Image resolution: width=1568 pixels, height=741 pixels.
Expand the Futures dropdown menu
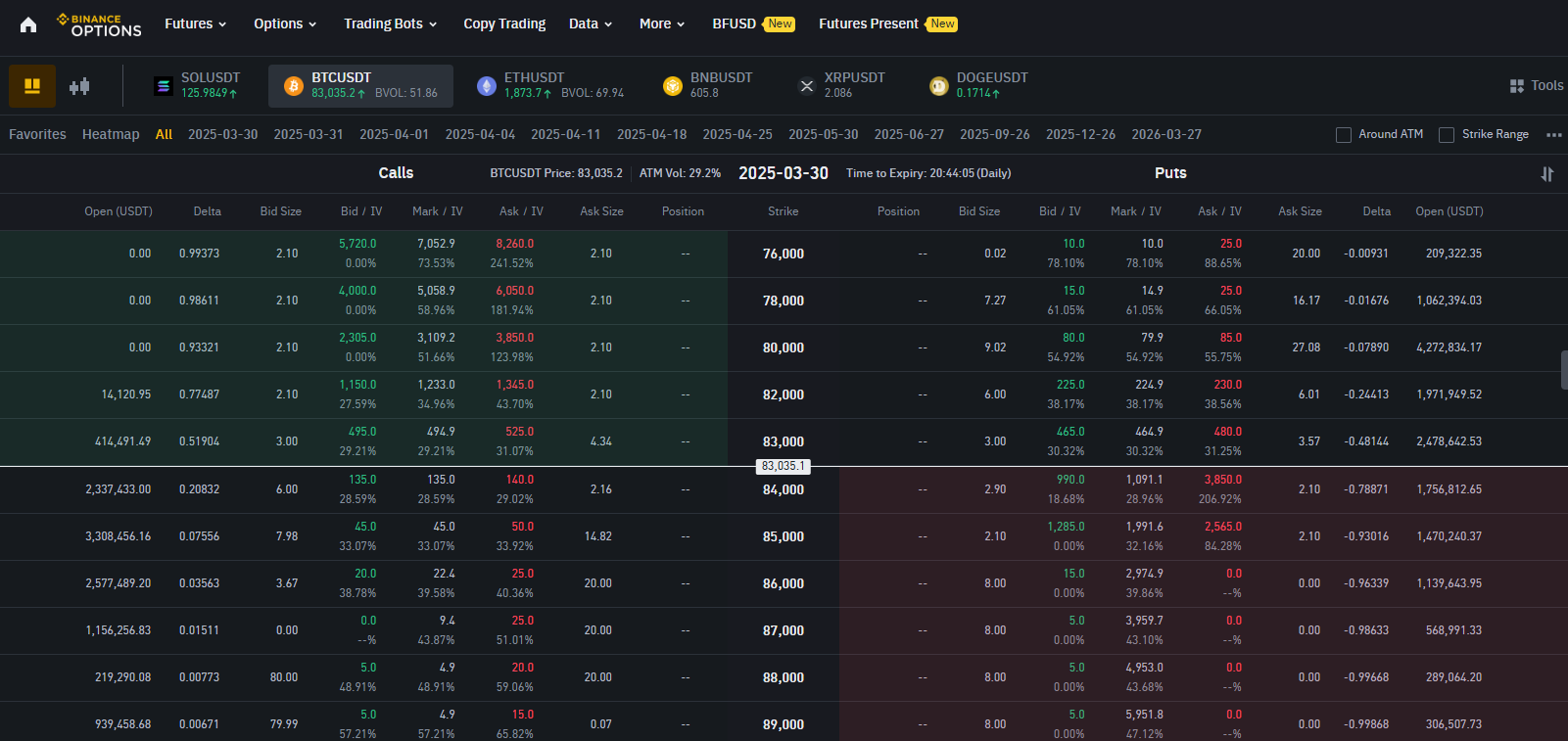pyautogui.click(x=196, y=23)
